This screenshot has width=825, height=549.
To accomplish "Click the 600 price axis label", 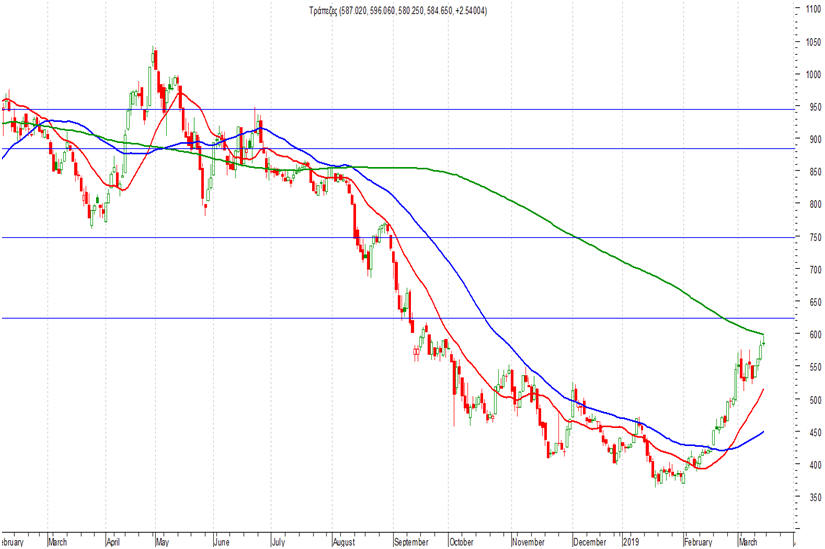I will coord(814,334).
